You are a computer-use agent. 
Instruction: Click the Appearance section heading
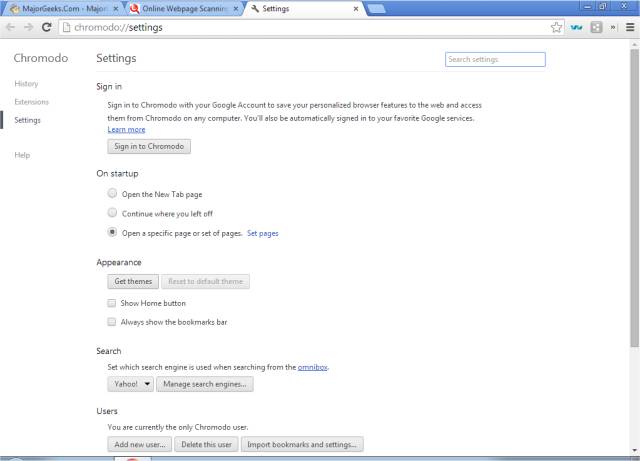[119, 263]
